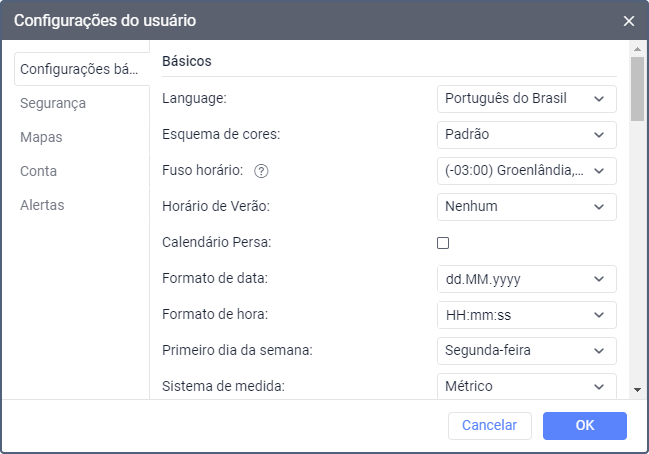Select the Configurações básicas tab
This screenshot has width=649, height=454.
tap(80, 69)
